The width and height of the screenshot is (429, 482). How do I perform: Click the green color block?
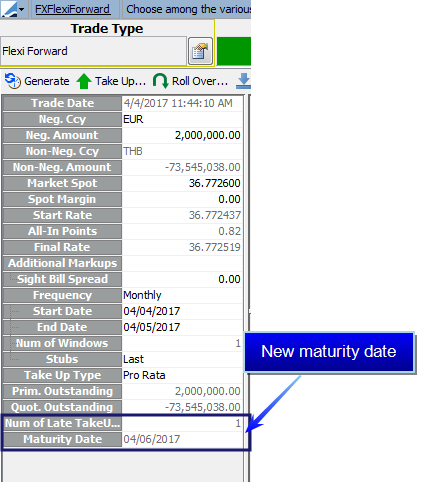(234, 51)
